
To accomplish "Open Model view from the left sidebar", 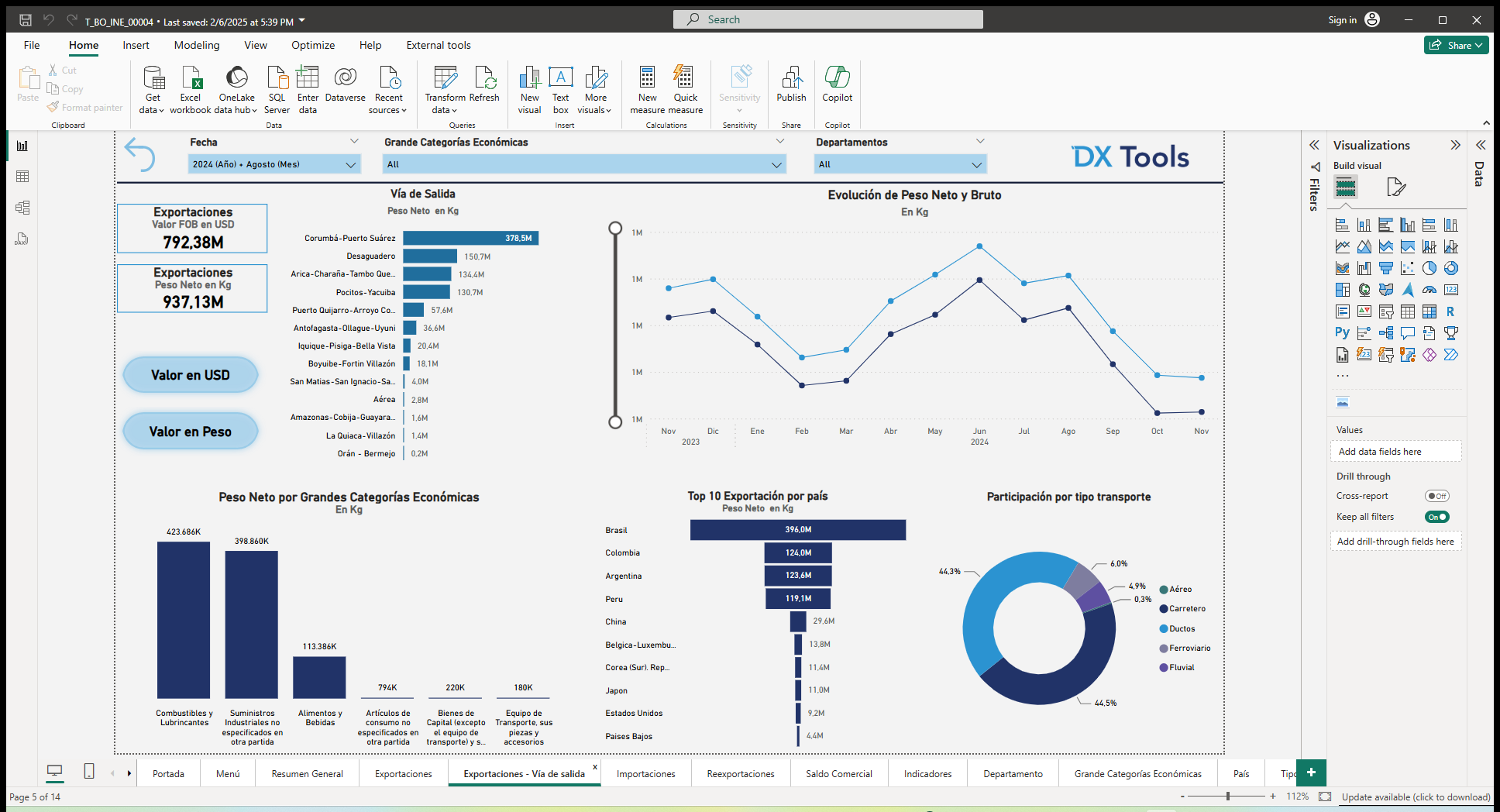I will (22, 208).
